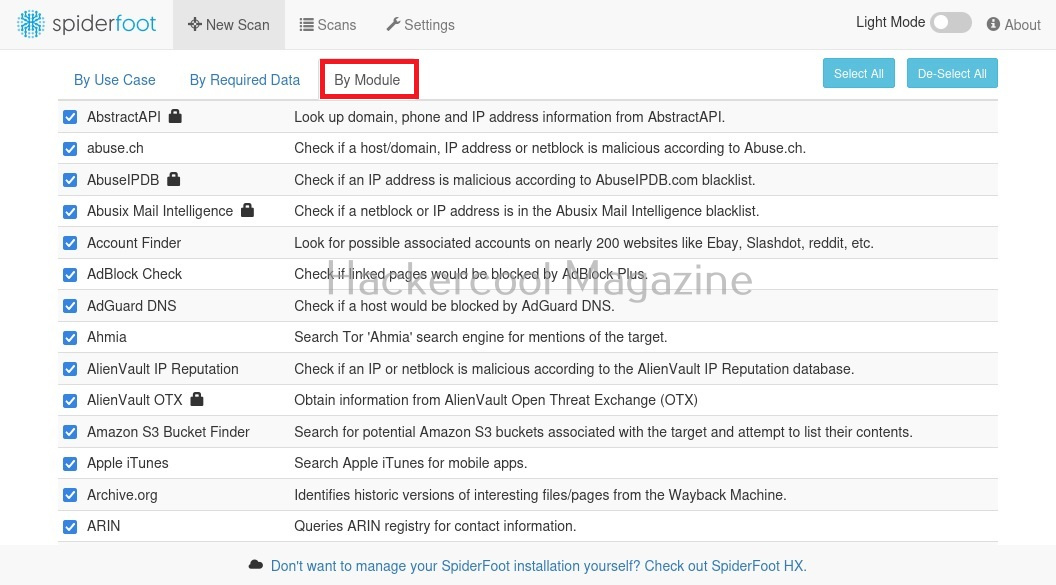Click the AdGuard DNS module label
The image size is (1056, 585).
click(x=131, y=306)
